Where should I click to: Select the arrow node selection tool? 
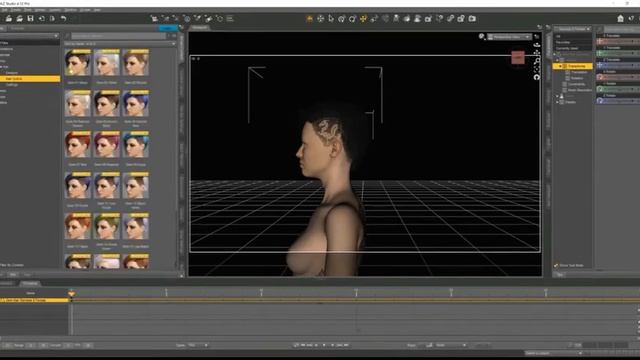point(331,18)
